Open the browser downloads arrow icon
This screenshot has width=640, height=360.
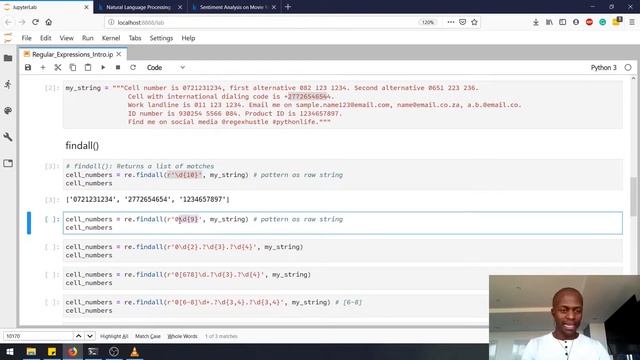point(536,22)
